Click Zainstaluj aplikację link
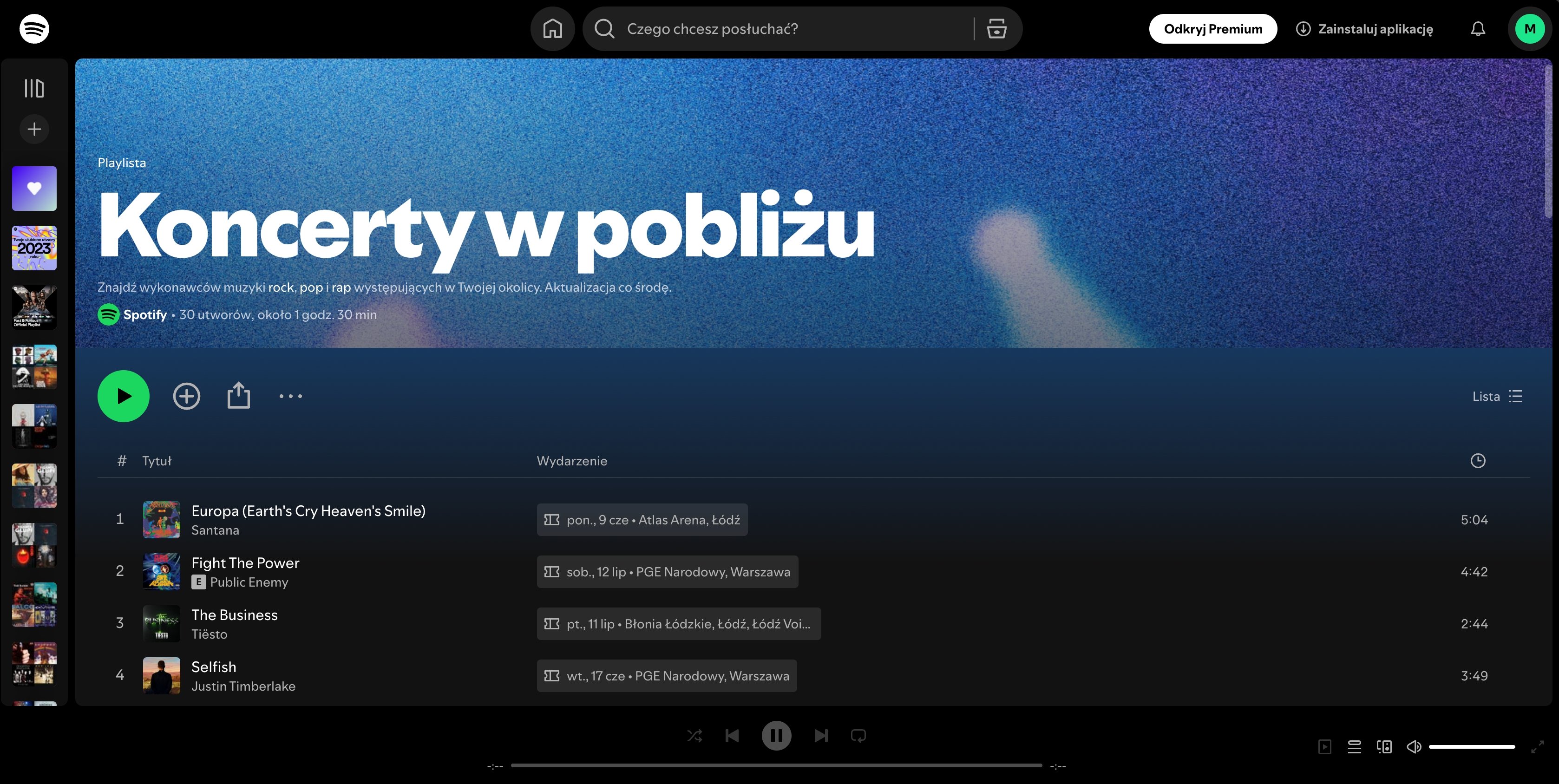This screenshot has width=1559, height=784. [1364, 28]
